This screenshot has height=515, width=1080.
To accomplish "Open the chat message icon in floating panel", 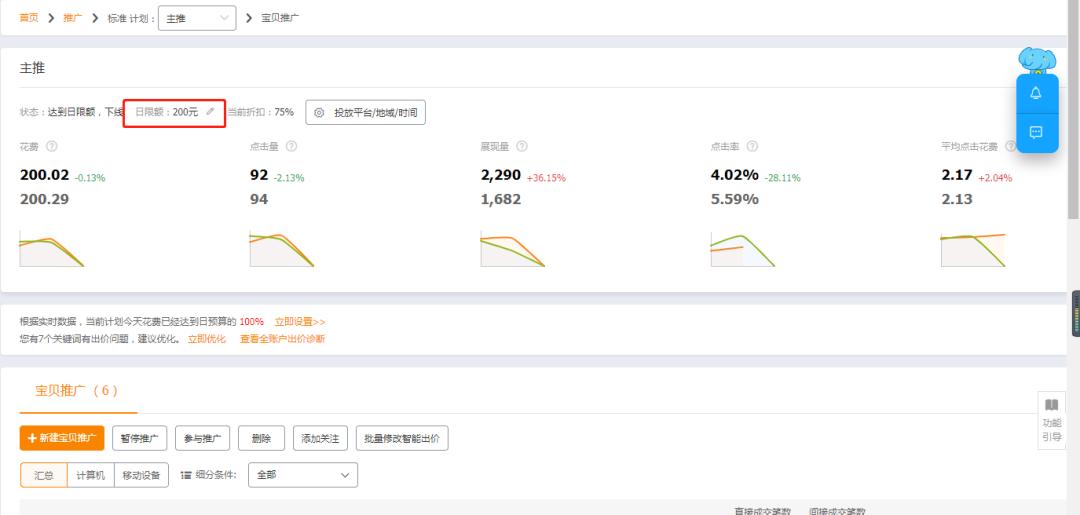I will (x=1036, y=132).
